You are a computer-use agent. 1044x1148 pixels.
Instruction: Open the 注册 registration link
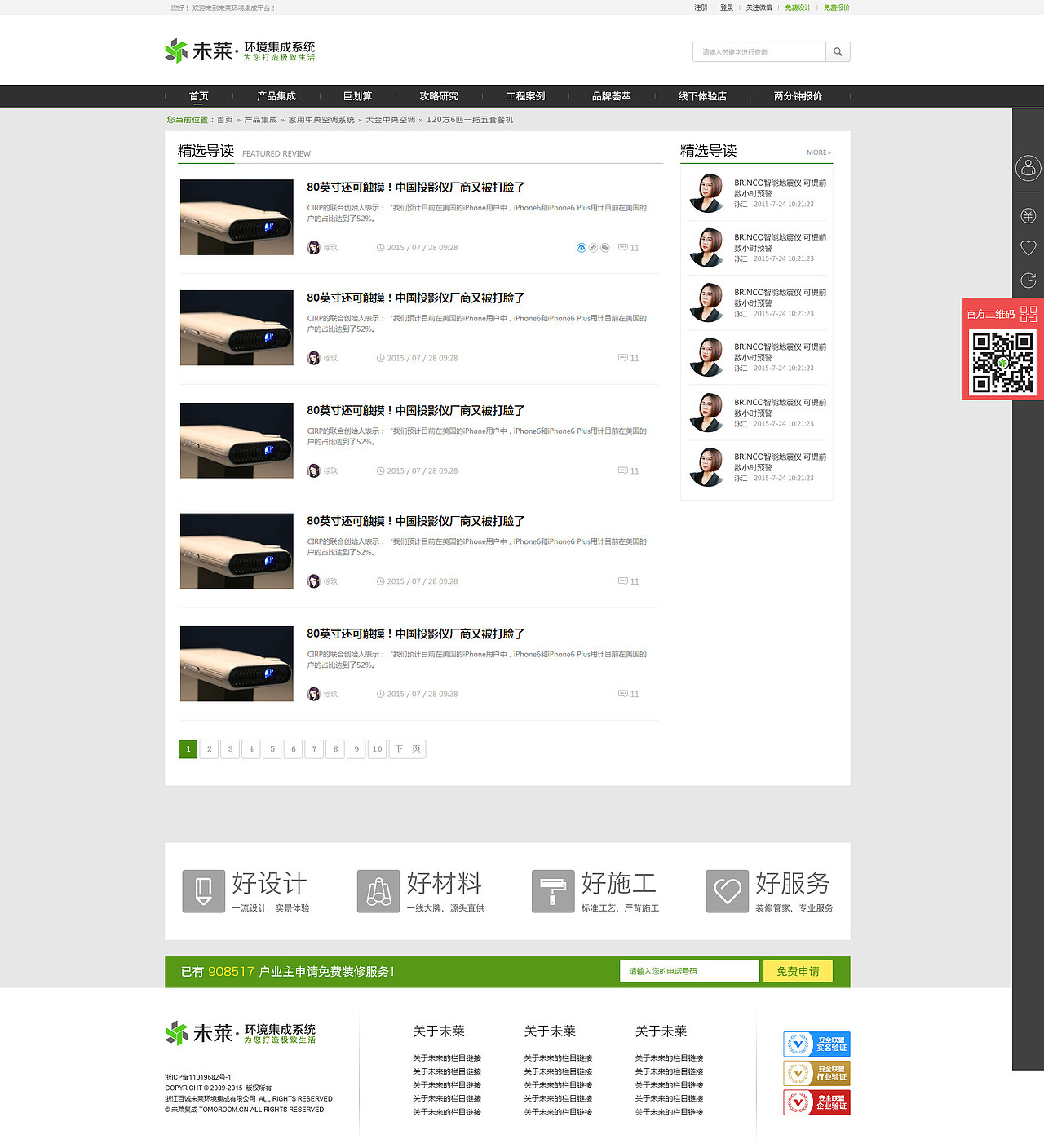700,7
